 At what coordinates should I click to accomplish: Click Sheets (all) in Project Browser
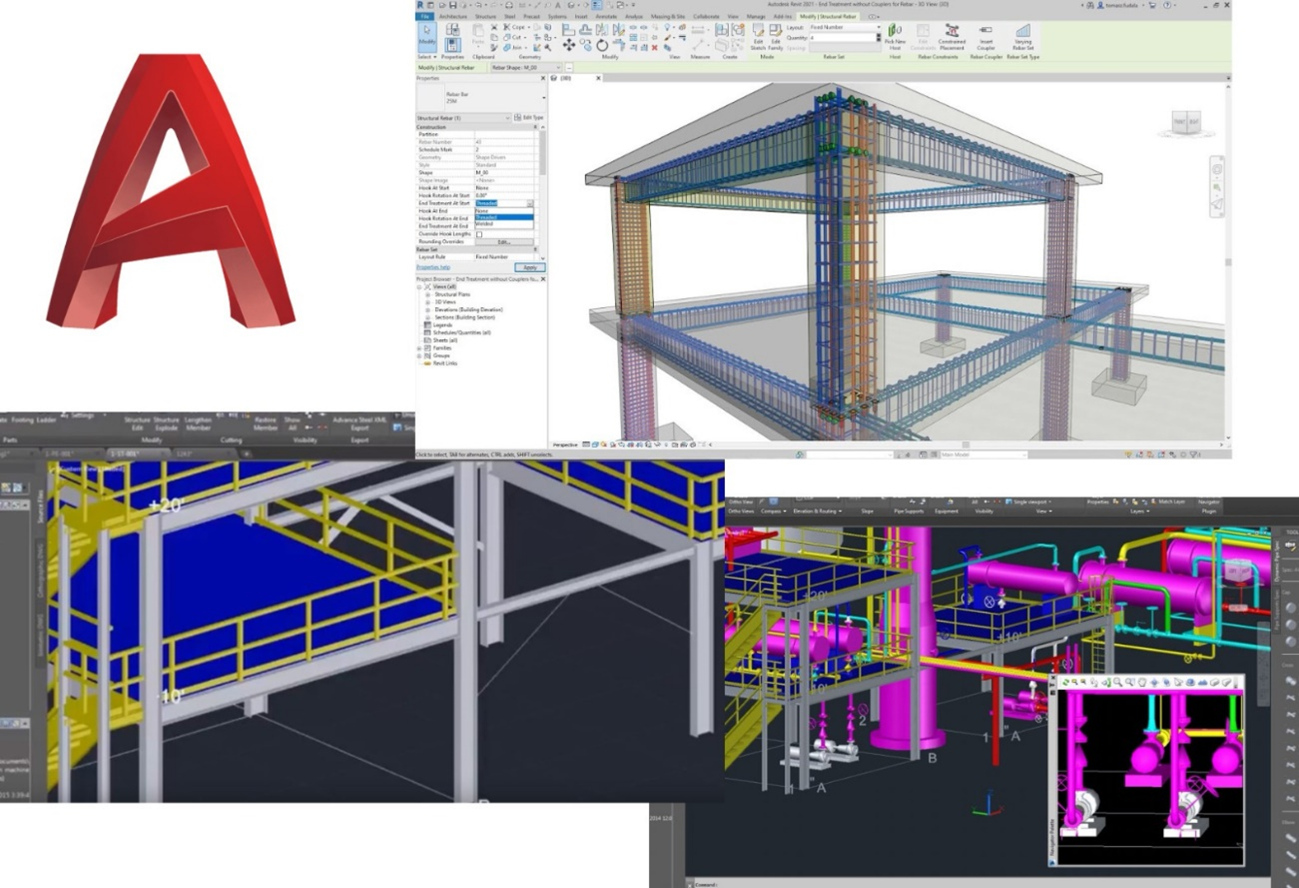click(444, 340)
